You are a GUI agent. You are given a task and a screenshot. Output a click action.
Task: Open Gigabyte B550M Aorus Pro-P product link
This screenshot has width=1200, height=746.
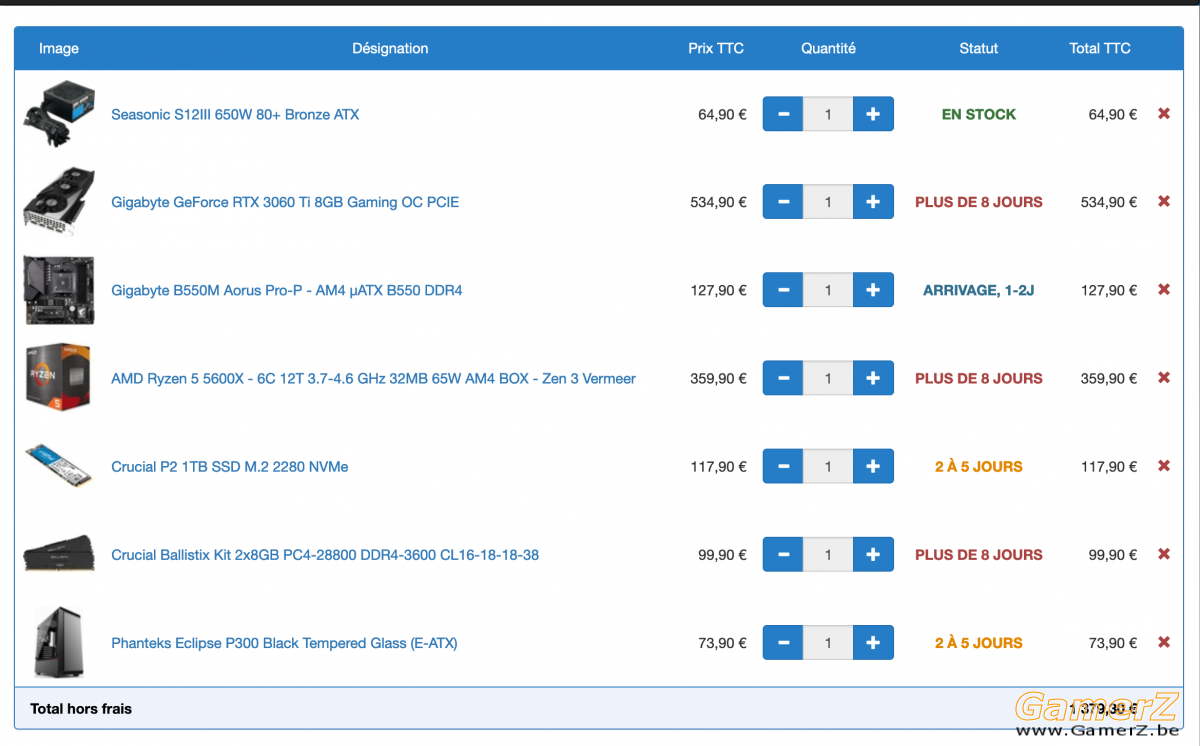[287, 290]
